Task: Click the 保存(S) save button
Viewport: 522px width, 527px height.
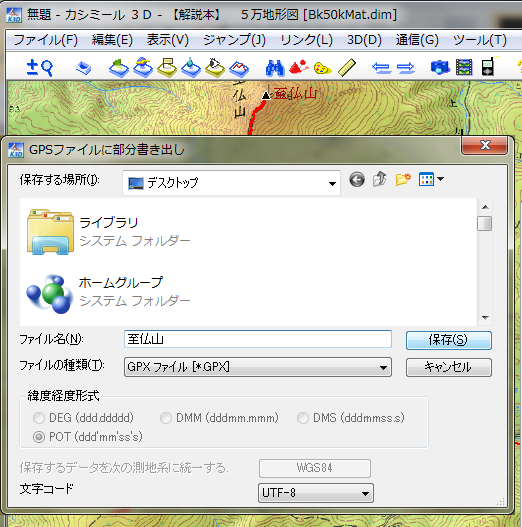Action: click(x=449, y=340)
